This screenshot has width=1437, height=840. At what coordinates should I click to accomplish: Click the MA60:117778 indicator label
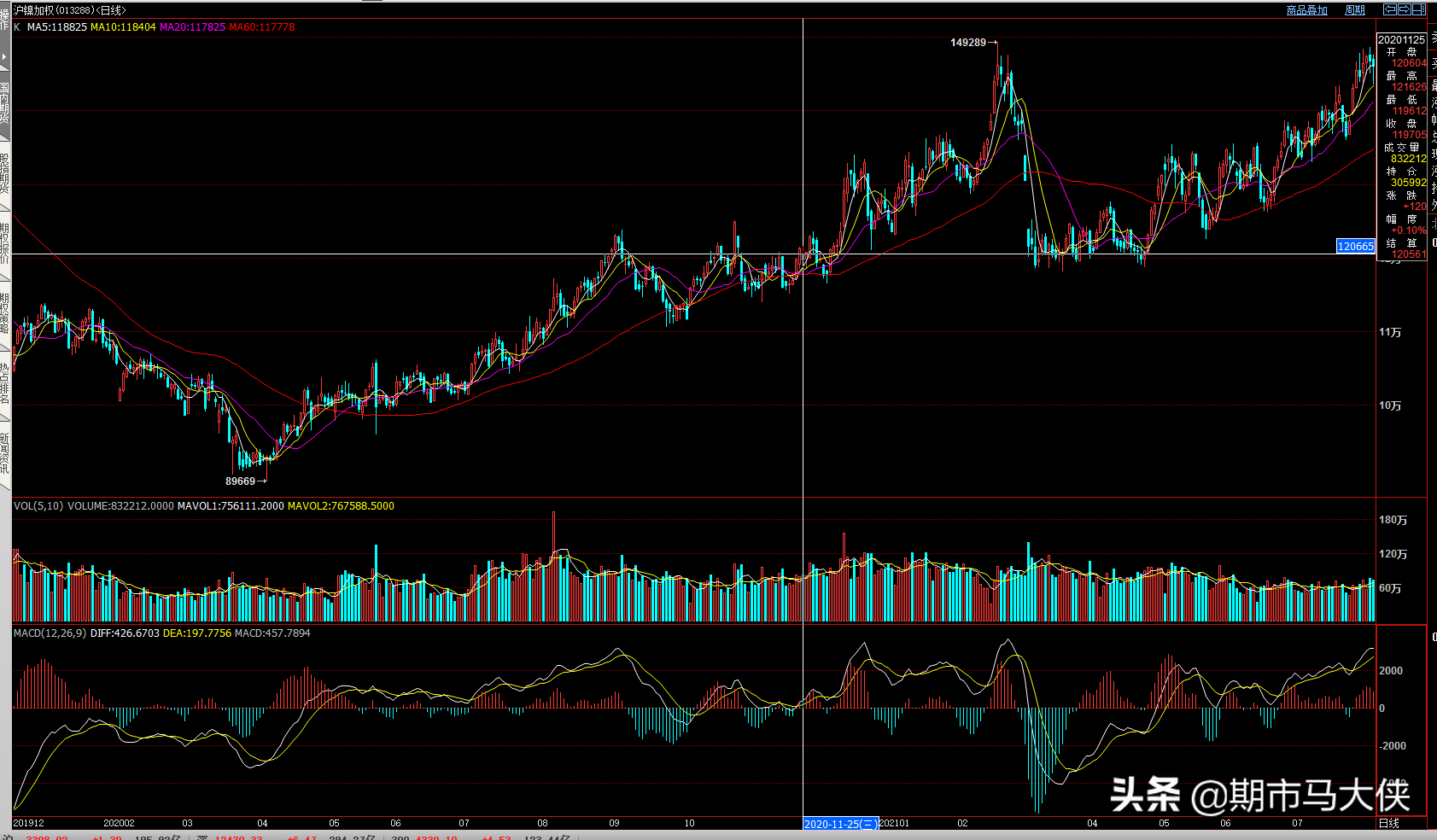(x=262, y=27)
